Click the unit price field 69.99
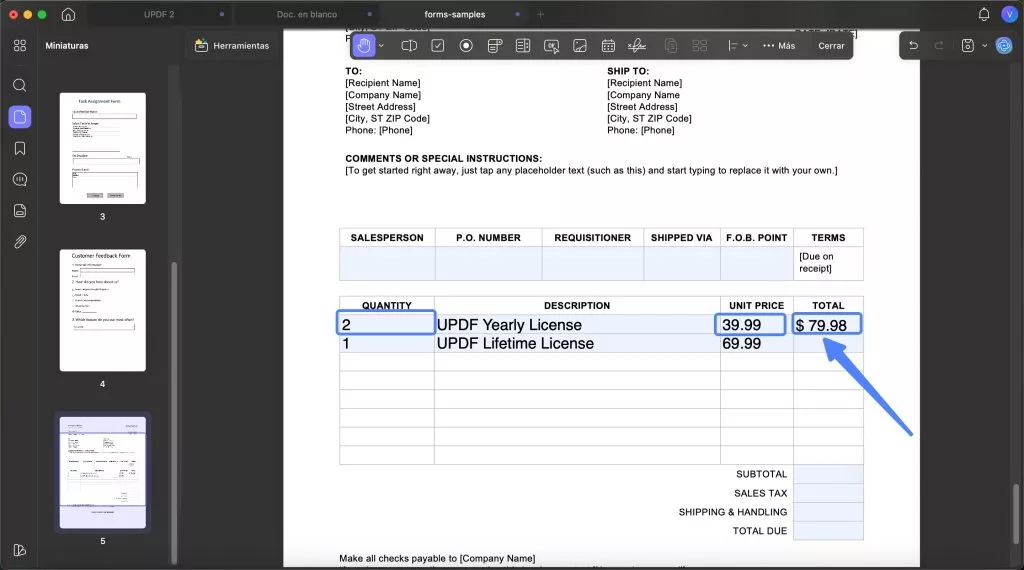The width and height of the screenshot is (1024, 570). (x=756, y=343)
